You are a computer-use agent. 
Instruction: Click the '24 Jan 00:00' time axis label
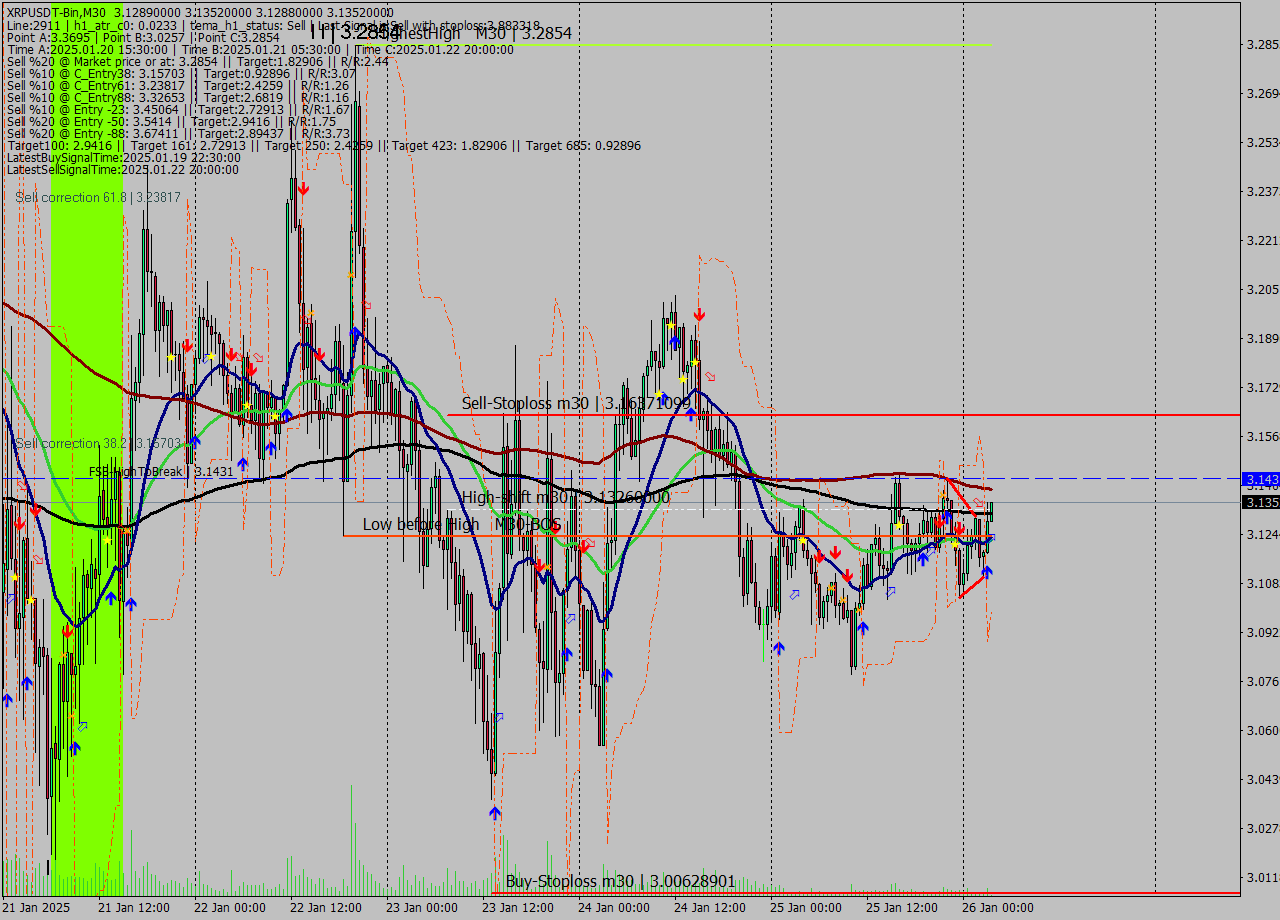[613, 908]
